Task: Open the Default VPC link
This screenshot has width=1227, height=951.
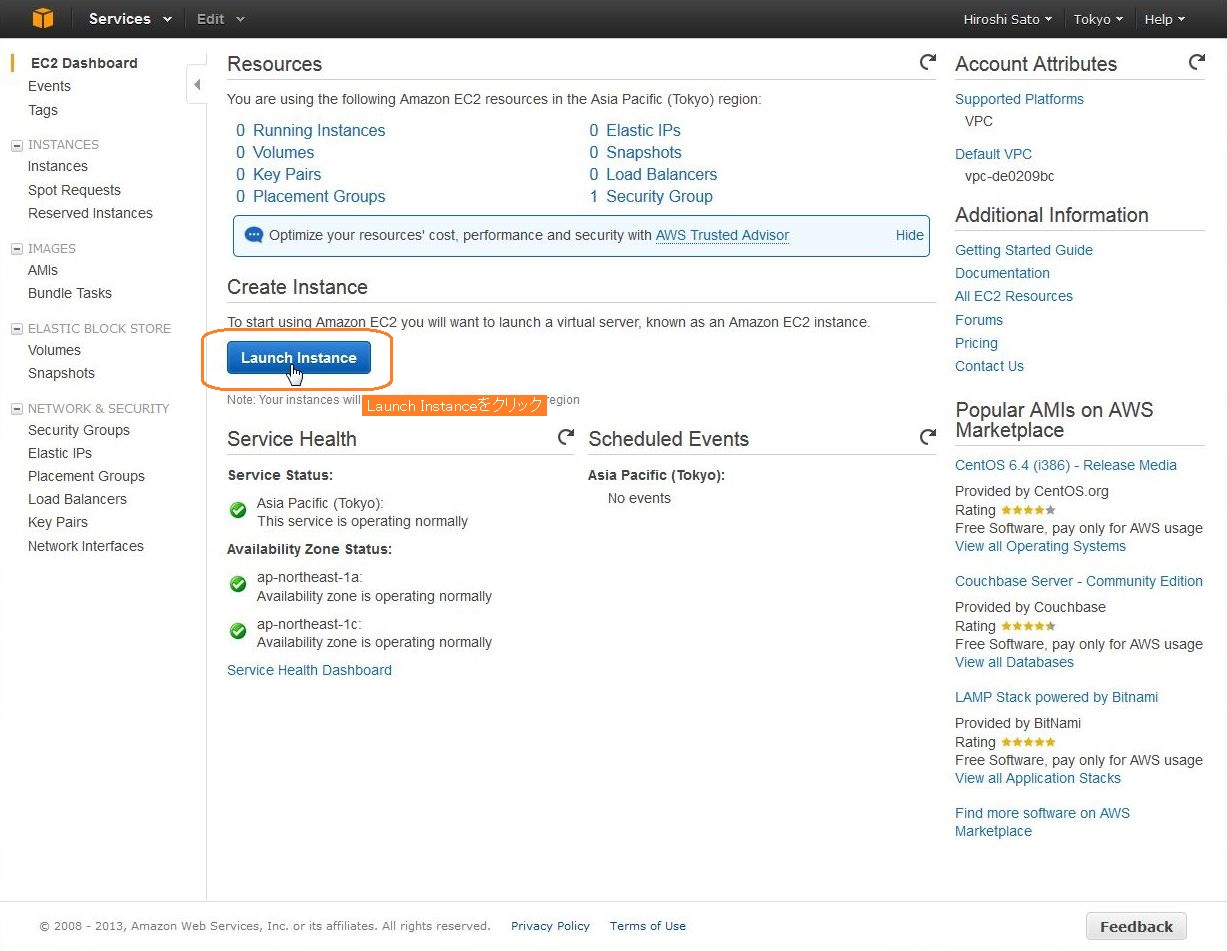Action: pyautogui.click(x=993, y=154)
